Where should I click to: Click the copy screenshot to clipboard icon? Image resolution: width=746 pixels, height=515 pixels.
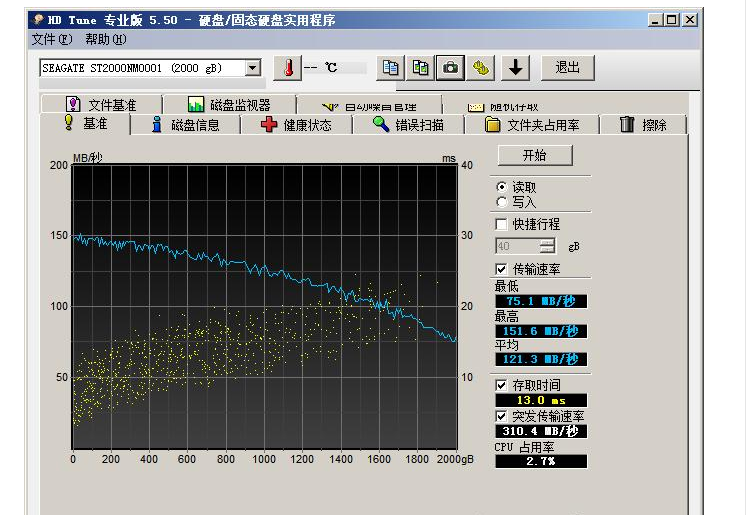[421, 68]
